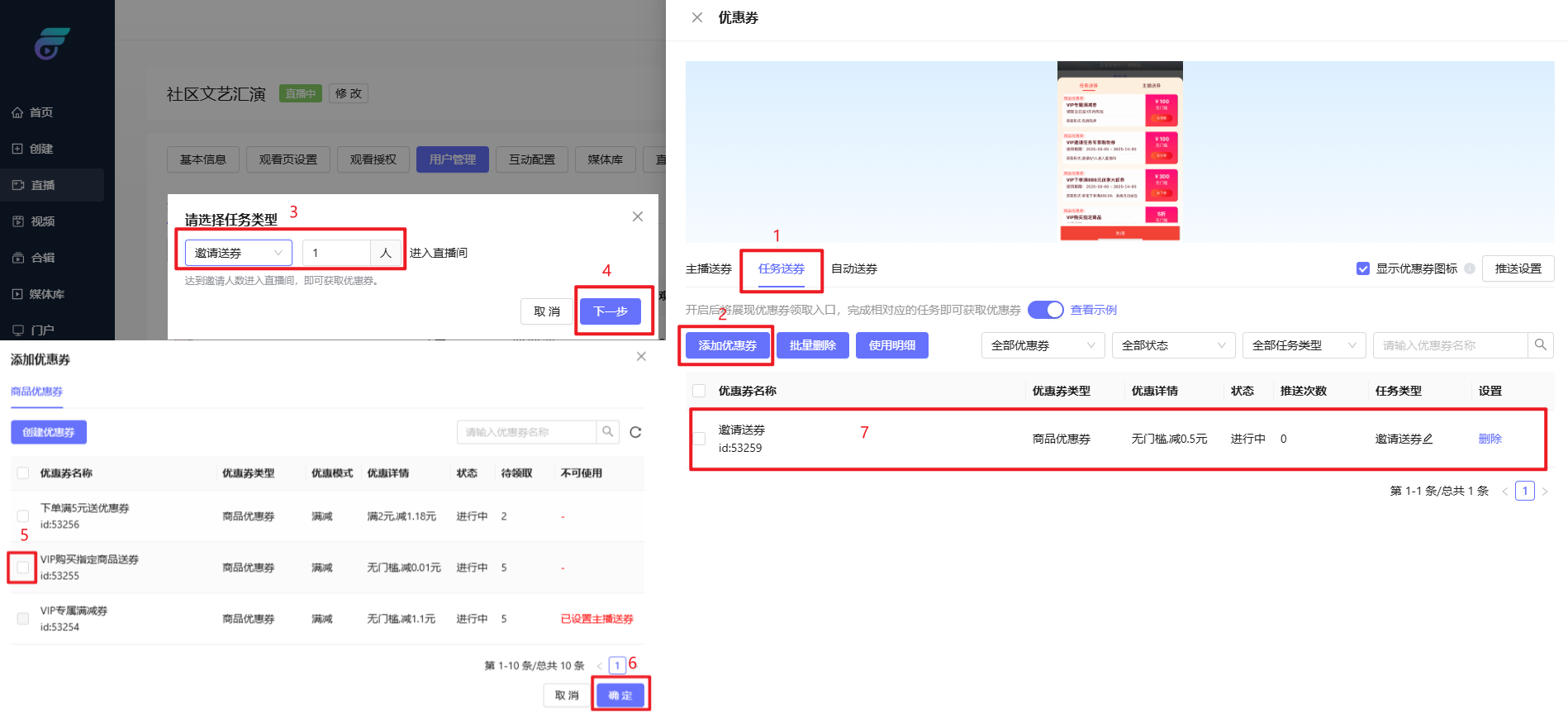This screenshot has width=1568, height=722.
Task: Click the 请输入优惠券名称 search field in drawer
Action: tap(1450, 345)
